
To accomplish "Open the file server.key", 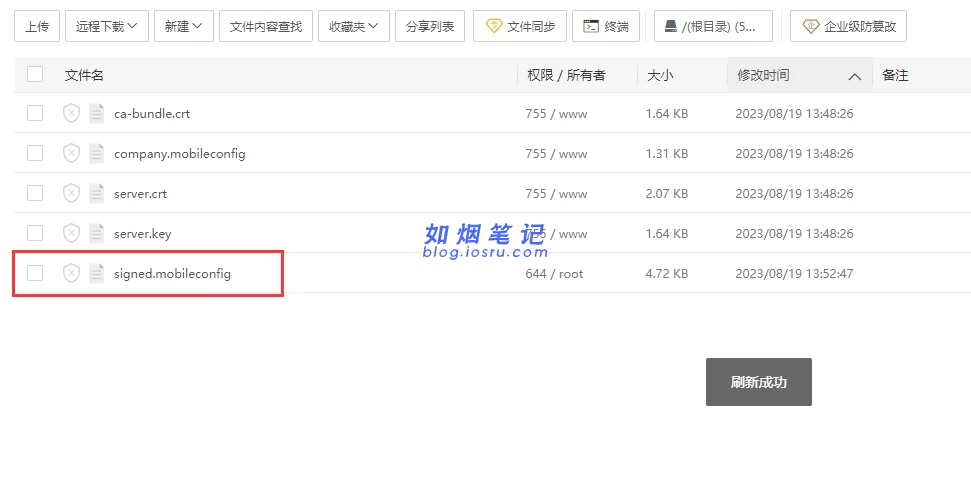I will point(142,234).
